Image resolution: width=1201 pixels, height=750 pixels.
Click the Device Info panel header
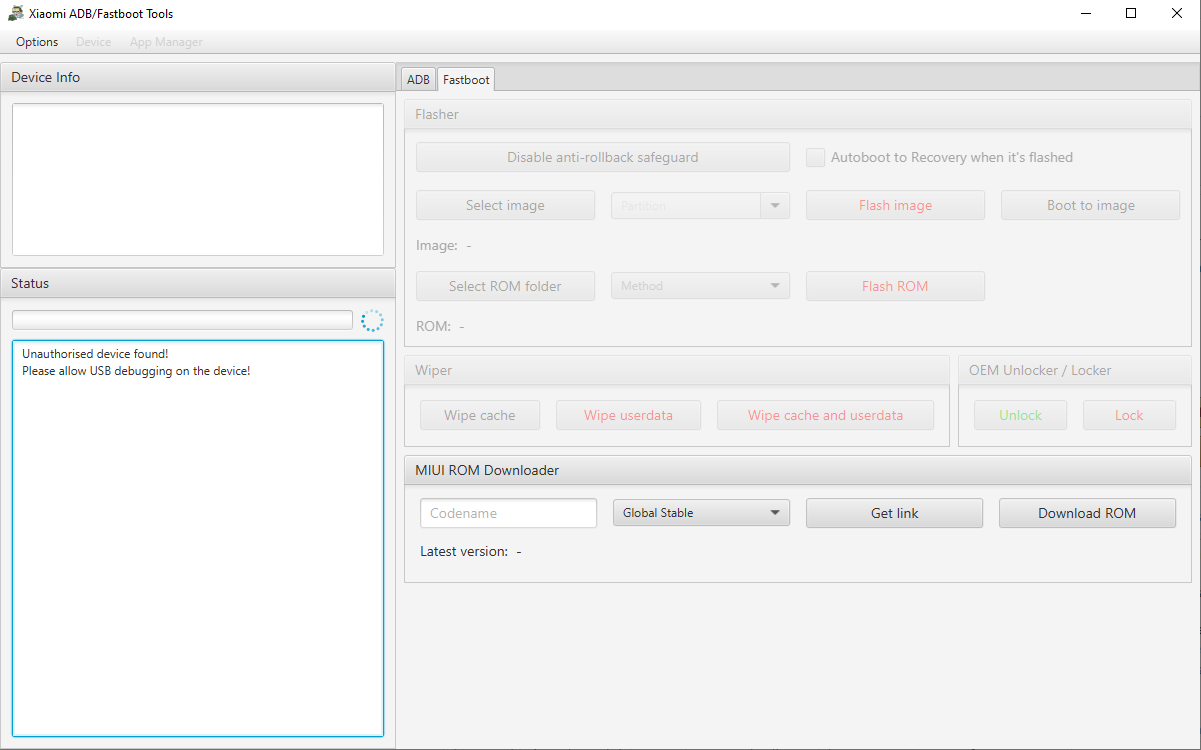point(198,77)
